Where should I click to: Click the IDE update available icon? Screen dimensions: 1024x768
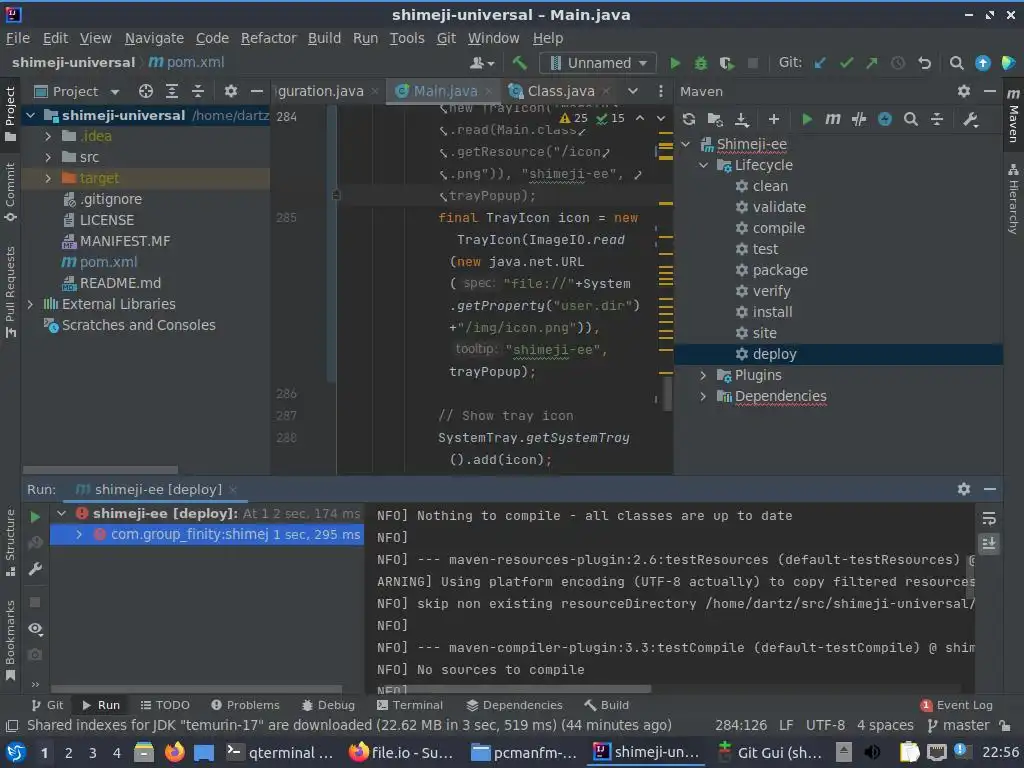tap(982, 63)
